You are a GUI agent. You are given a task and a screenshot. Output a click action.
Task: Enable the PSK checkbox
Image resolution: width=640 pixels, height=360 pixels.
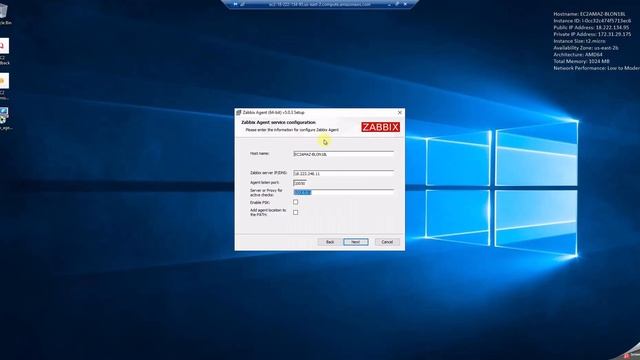296,202
